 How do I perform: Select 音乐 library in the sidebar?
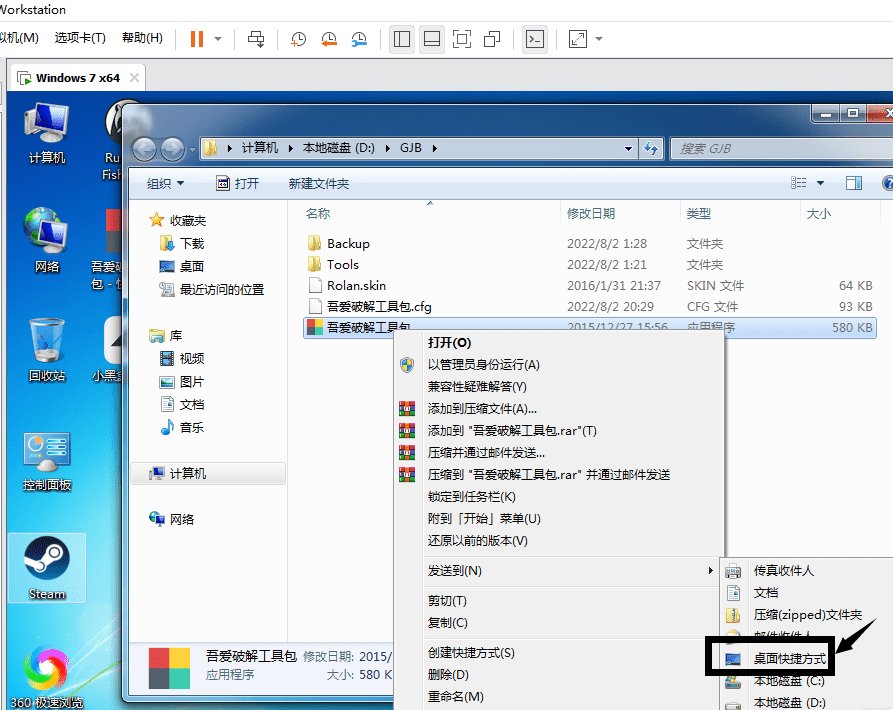point(182,428)
